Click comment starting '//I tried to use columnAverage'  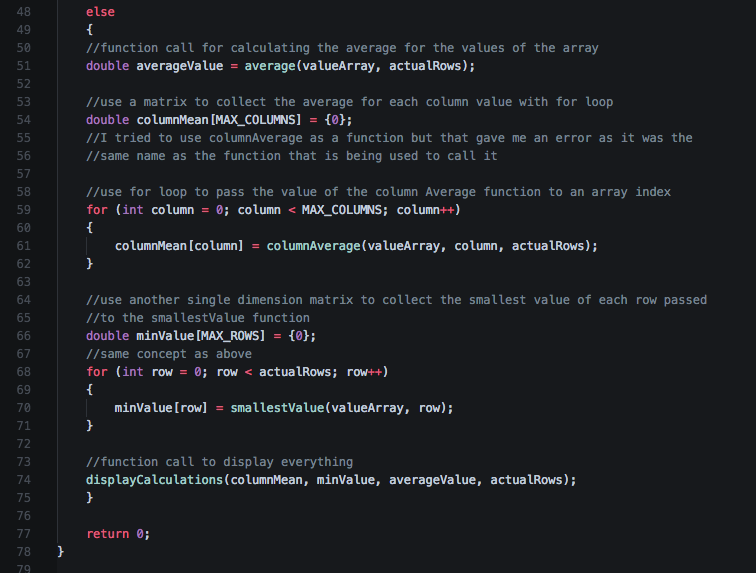pos(390,138)
